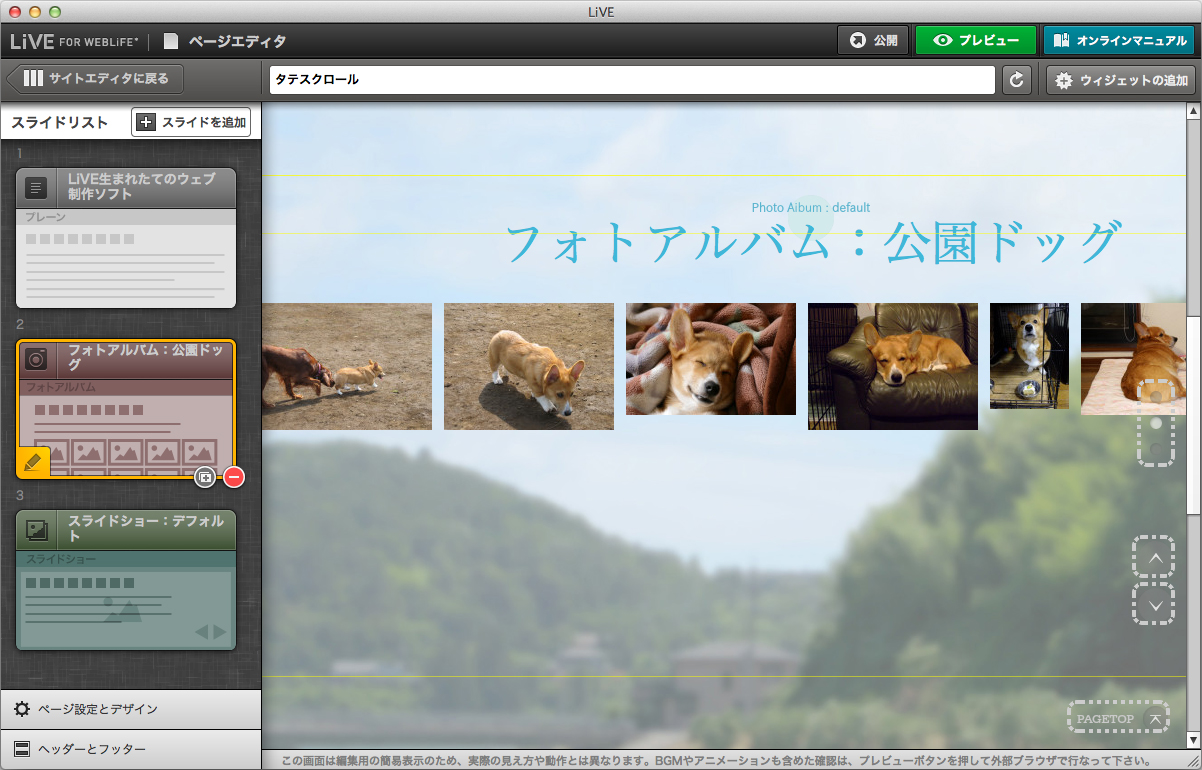Click the vertical scrollbar of the canvas
The width and height of the screenshot is (1202, 770).
click(1194, 414)
